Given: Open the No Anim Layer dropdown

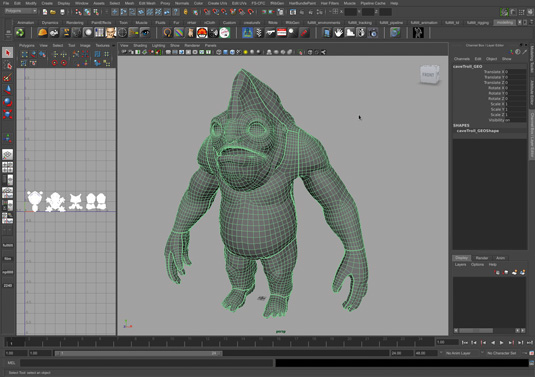Looking at the screenshot, I should pyautogui.click(x=458, y=353).
